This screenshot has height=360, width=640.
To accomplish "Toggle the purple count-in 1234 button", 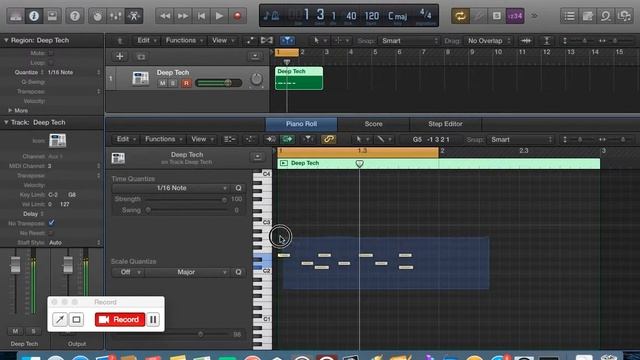I will 515,16.
